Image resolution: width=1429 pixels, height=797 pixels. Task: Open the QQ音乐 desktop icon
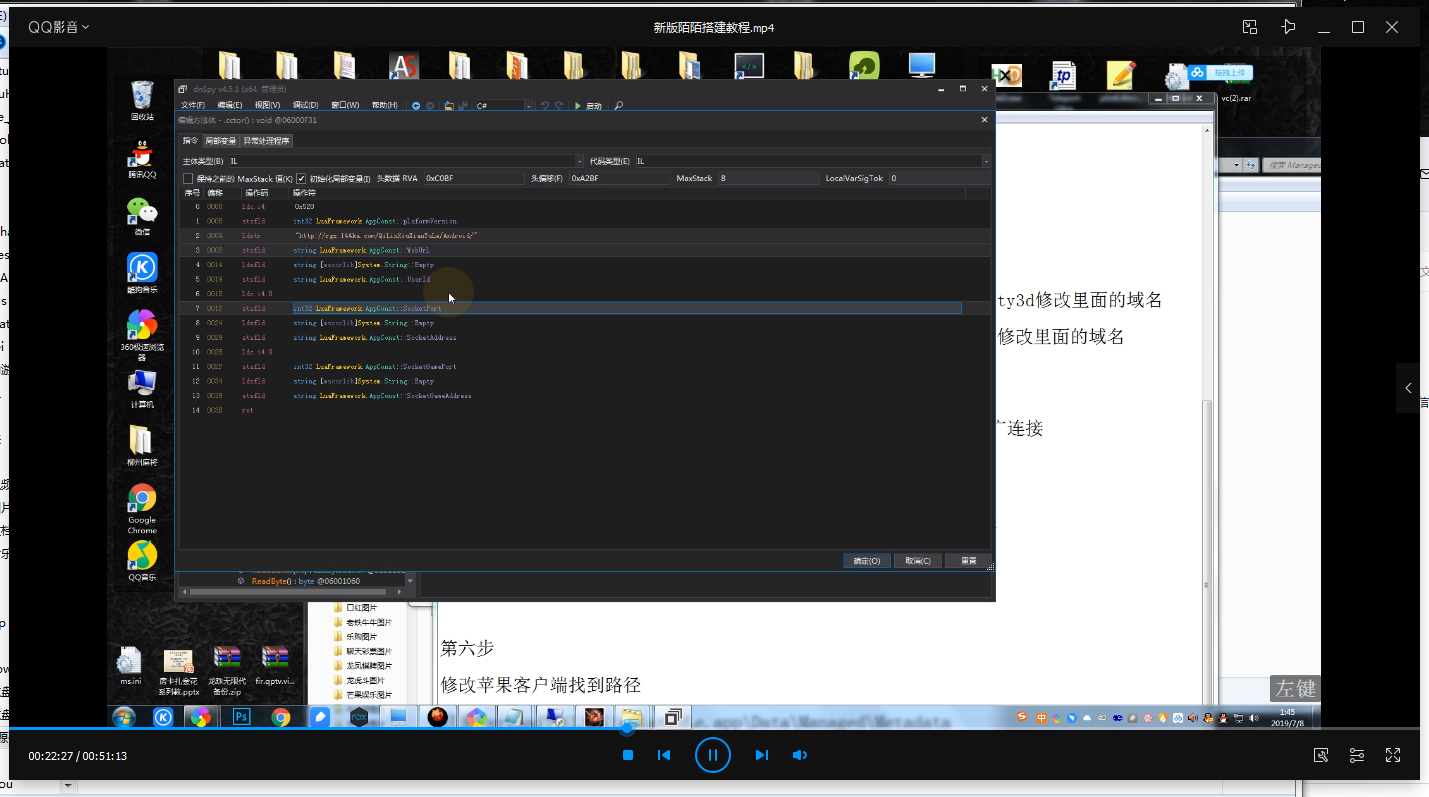(142, 562)
